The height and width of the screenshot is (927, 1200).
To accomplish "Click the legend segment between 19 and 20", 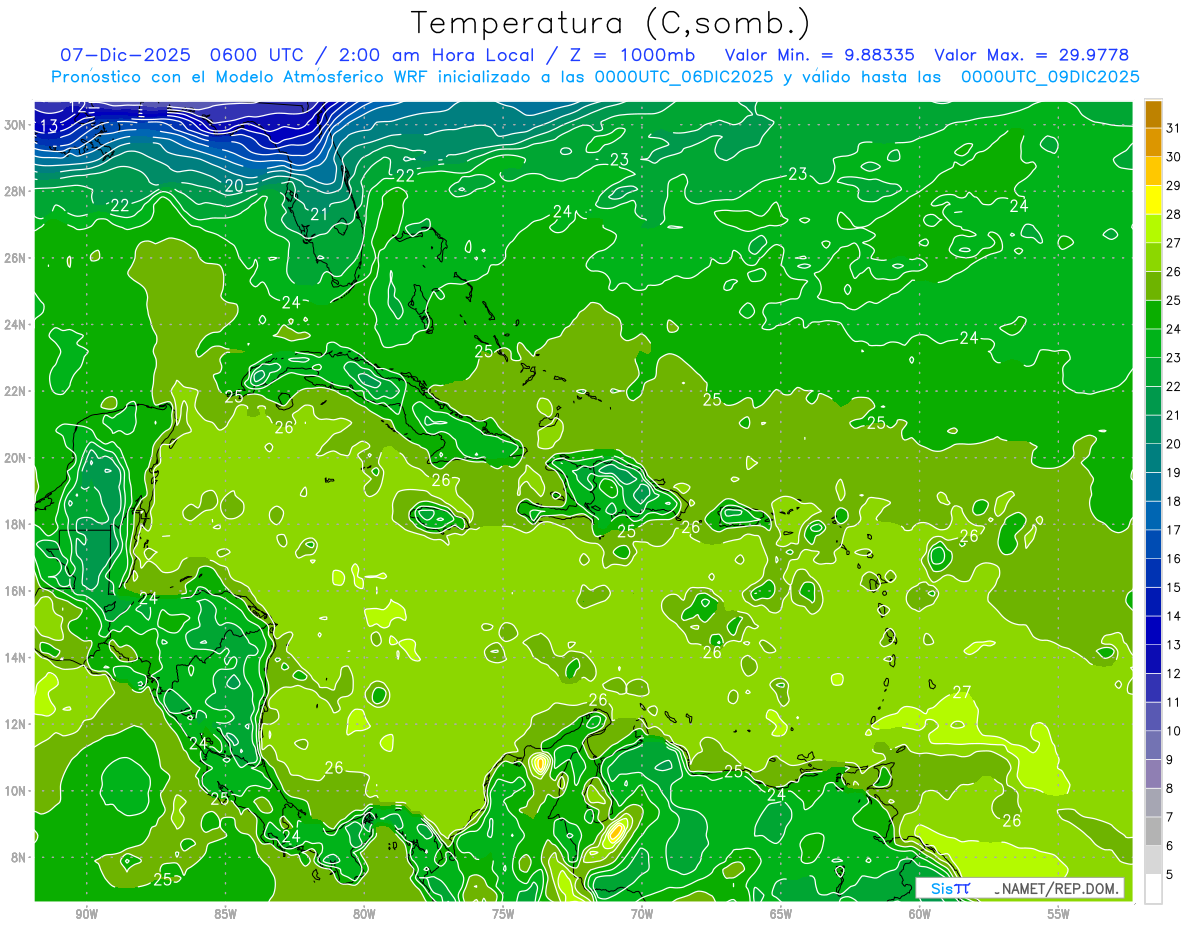I will [1153, 458].
